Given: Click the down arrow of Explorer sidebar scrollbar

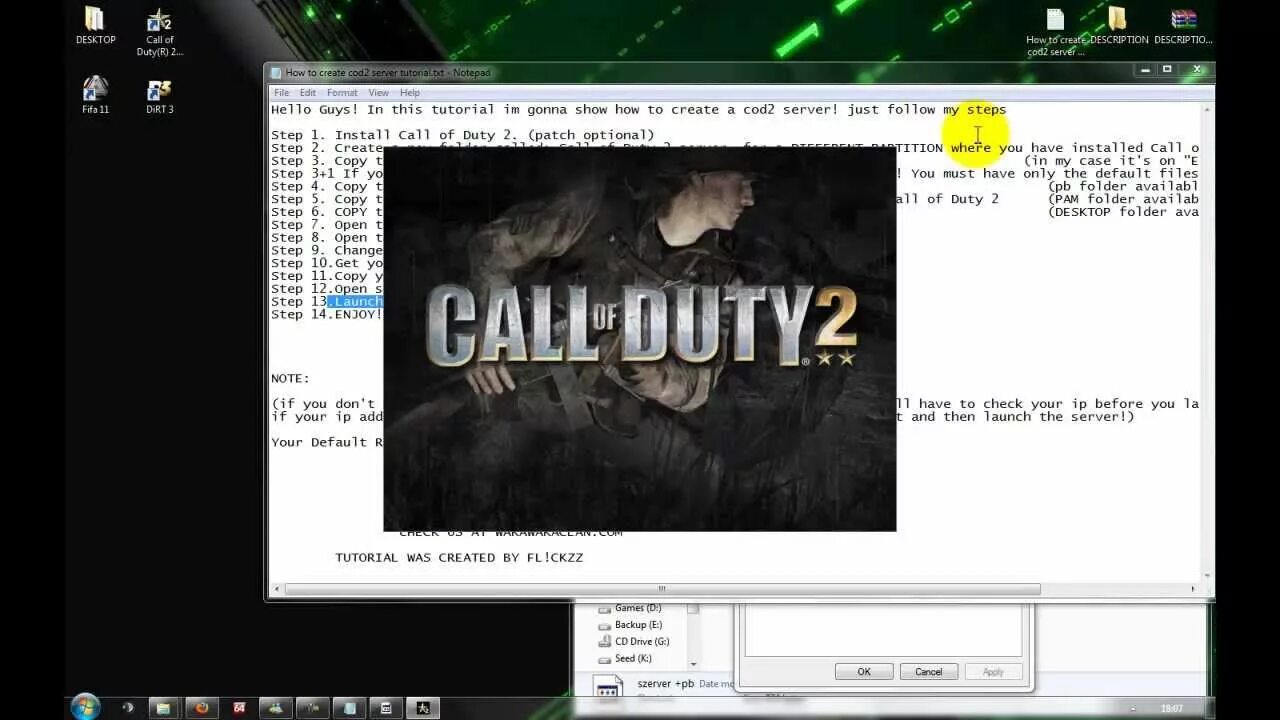Looking at the screenshot, I should pyautogui.click(x=693, y=664).
